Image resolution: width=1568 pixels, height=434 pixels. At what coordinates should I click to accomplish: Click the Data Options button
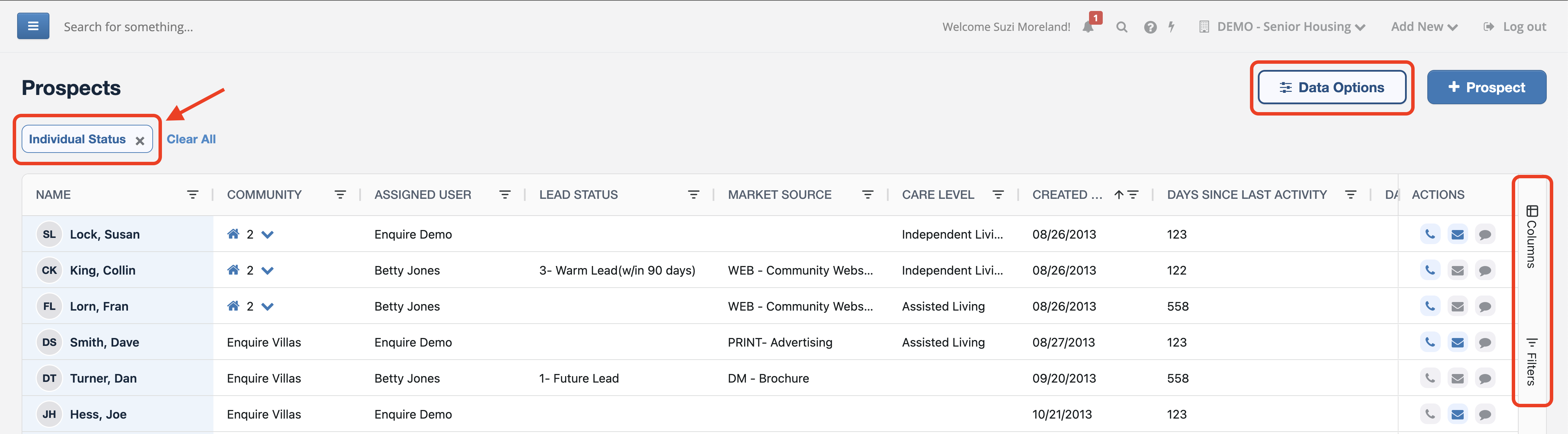click(x=1331, y=87)
